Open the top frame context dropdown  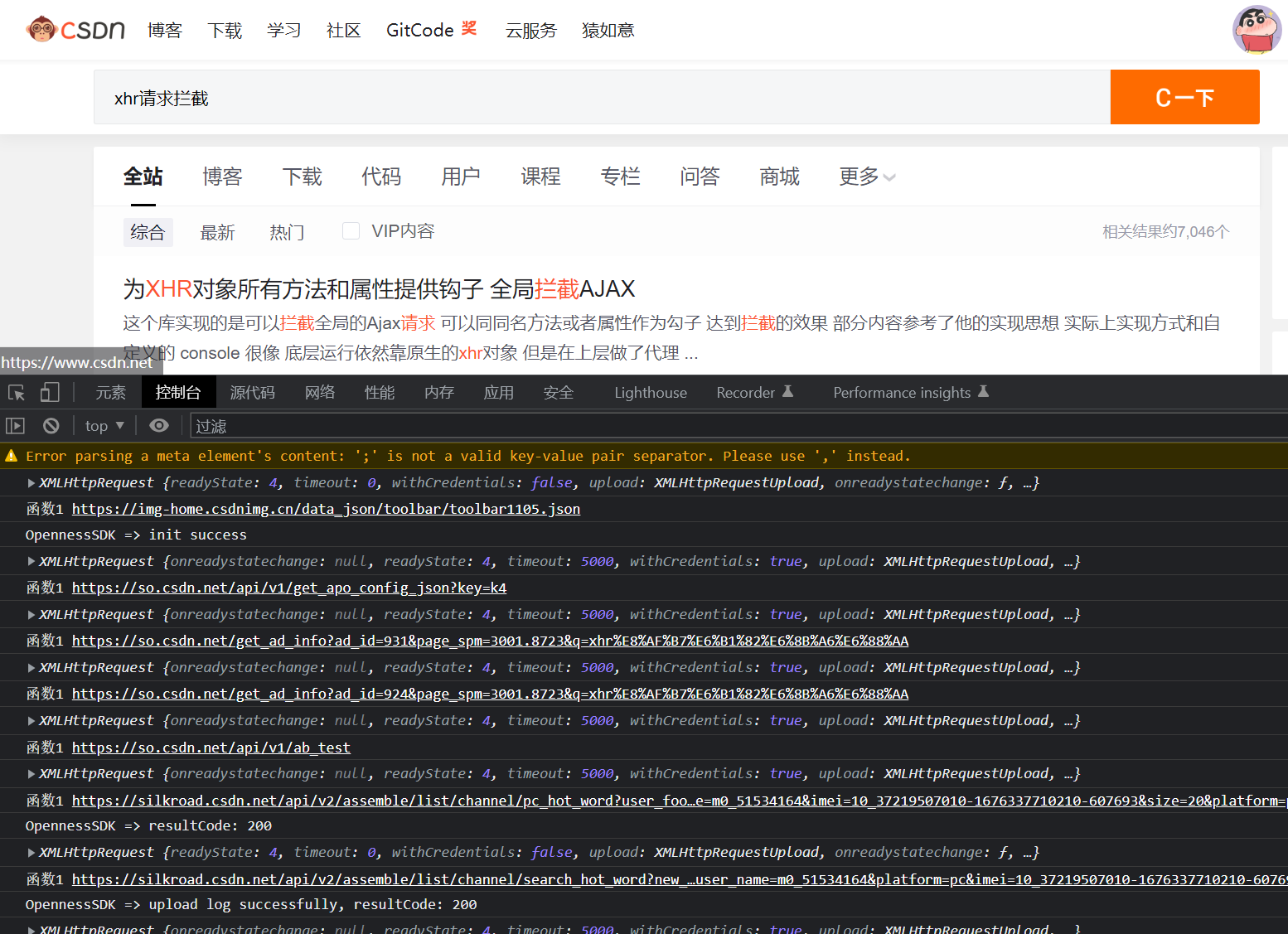(103, 425)
